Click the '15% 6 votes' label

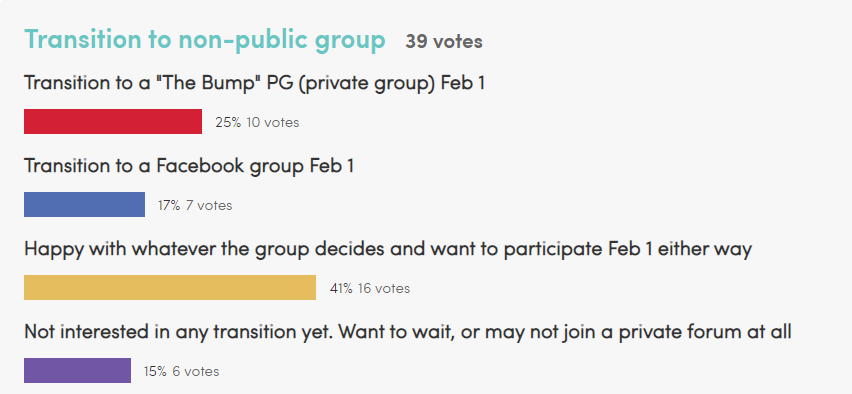tap(181, 372)
